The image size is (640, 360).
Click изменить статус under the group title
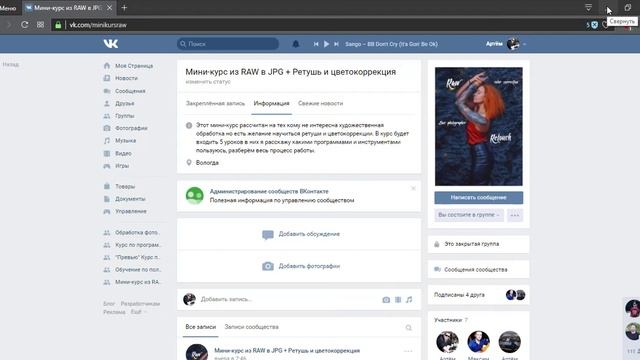tap(208, 82)
